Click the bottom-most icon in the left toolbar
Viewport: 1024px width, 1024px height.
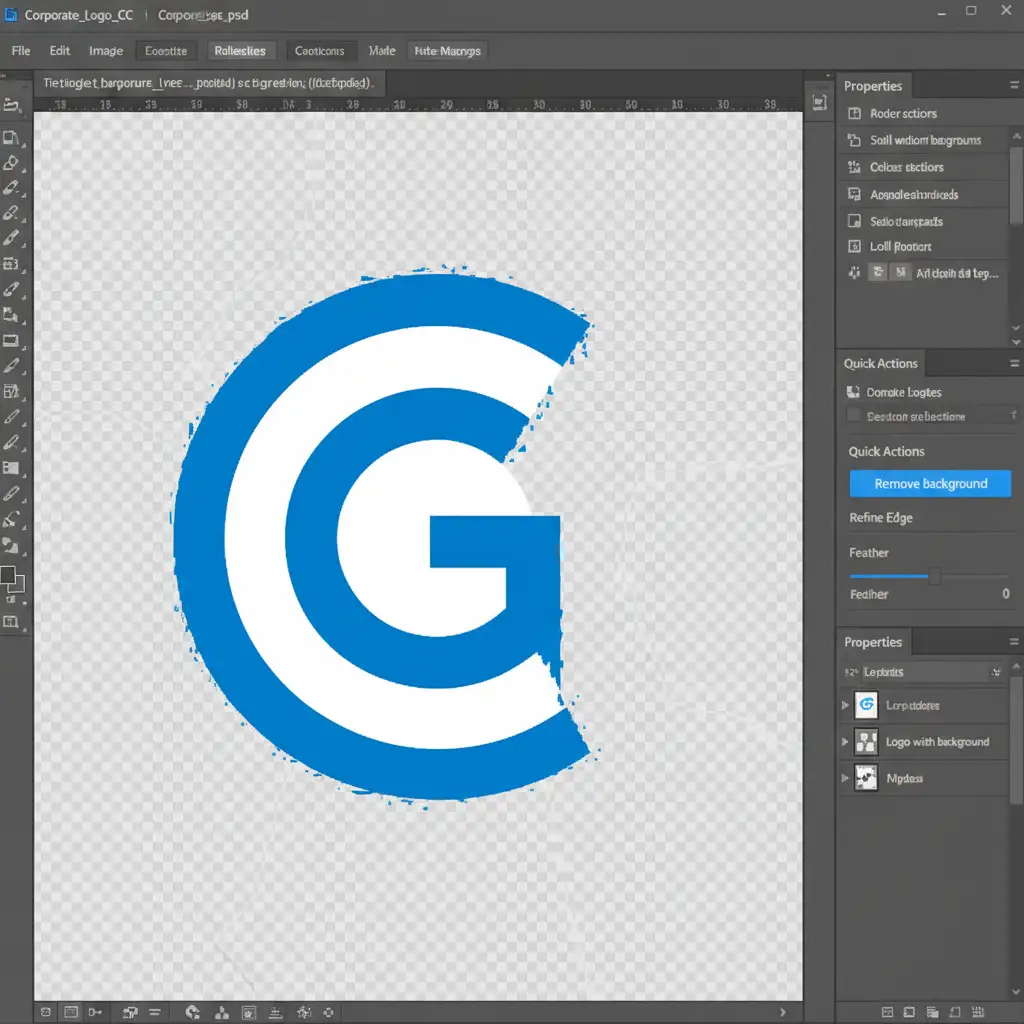[x=12, y=621]
